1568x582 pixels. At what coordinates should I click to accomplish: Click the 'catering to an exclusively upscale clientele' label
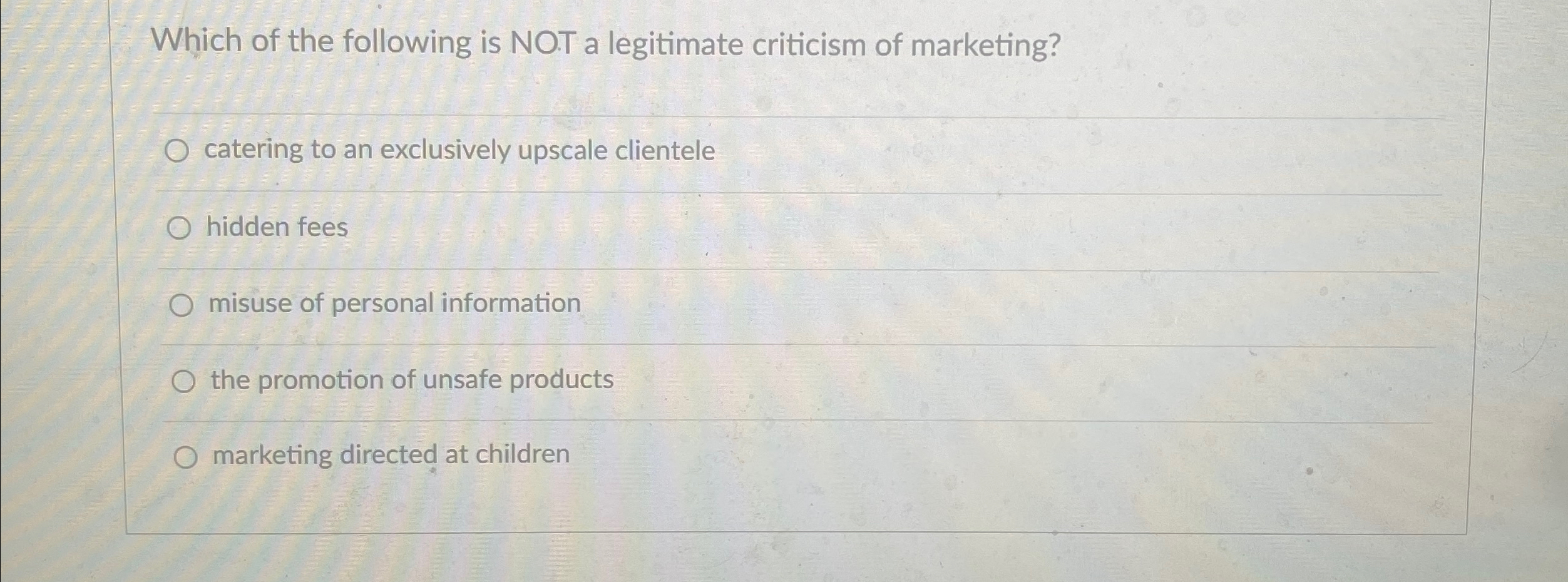(459, 150)
